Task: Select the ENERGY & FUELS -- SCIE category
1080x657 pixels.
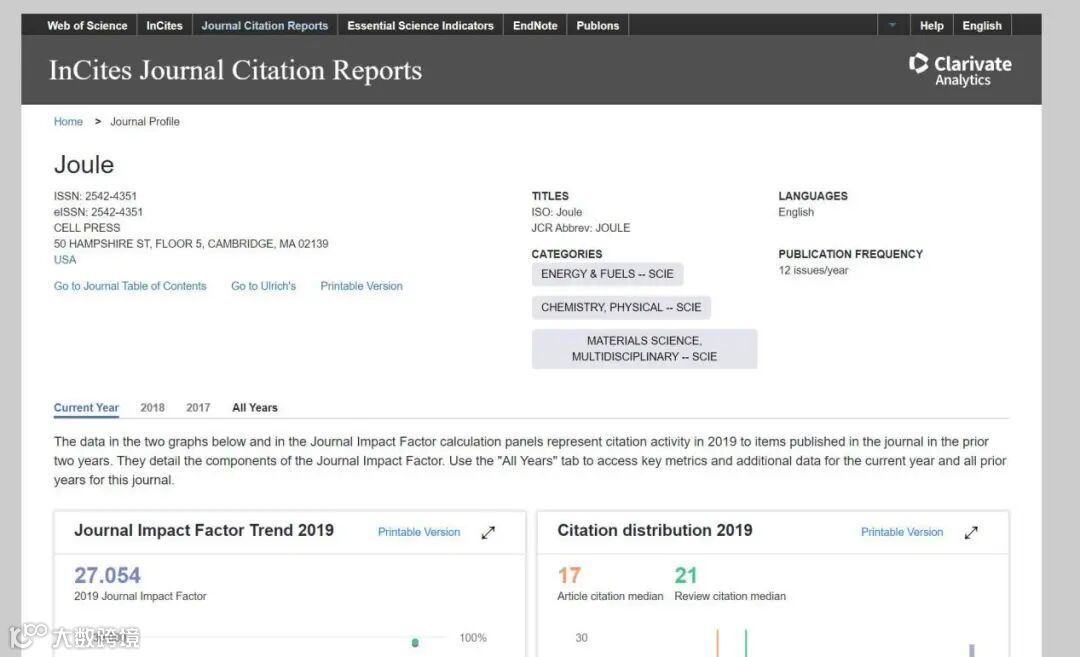Action: 608,274
